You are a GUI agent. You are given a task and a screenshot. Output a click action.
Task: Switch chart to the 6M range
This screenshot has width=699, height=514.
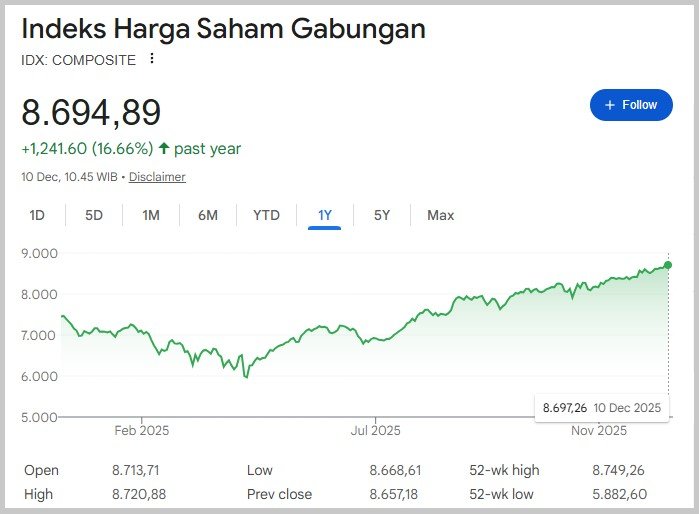[208, 215]
